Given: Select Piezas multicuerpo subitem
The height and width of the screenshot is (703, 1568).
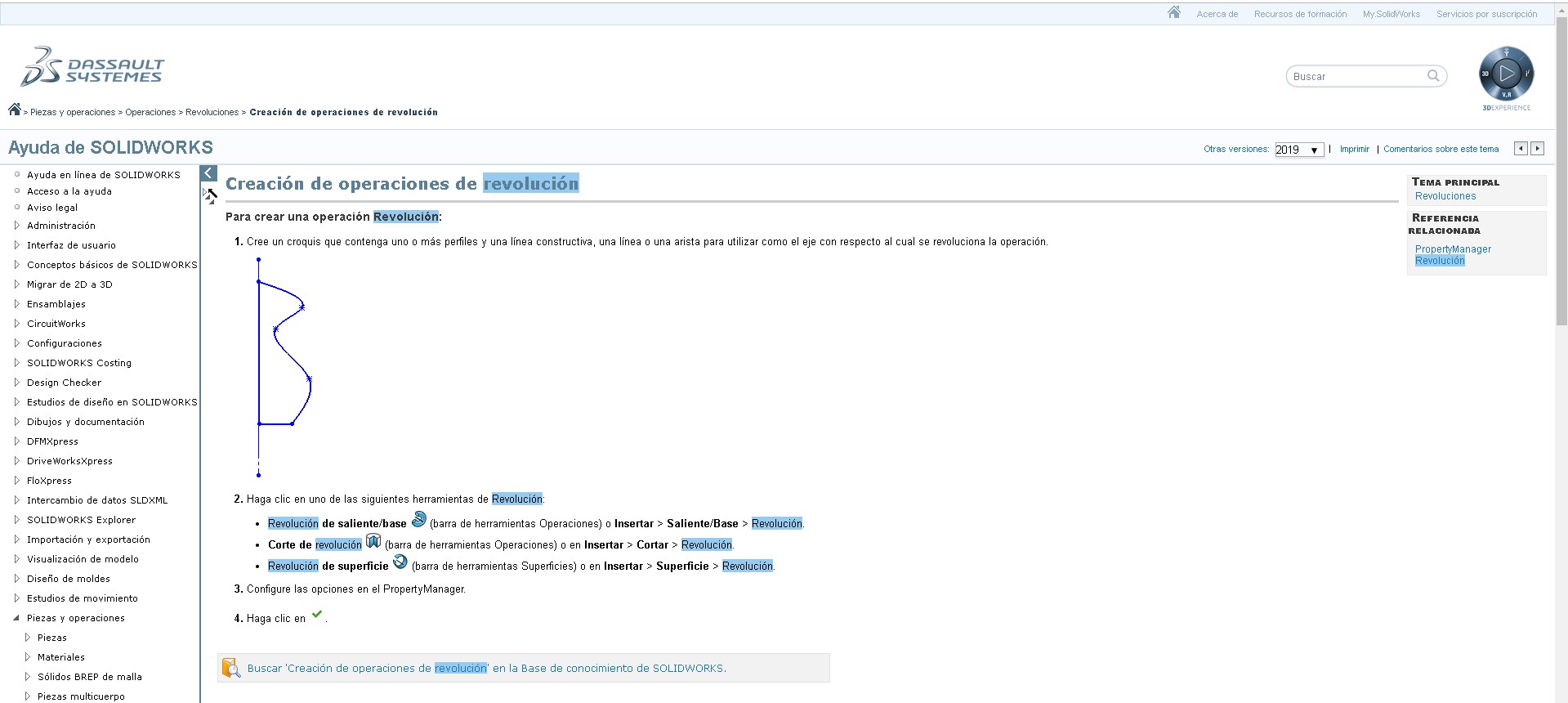Looking at the screenshot, I should pyautogui.click(x=81, y=696).
